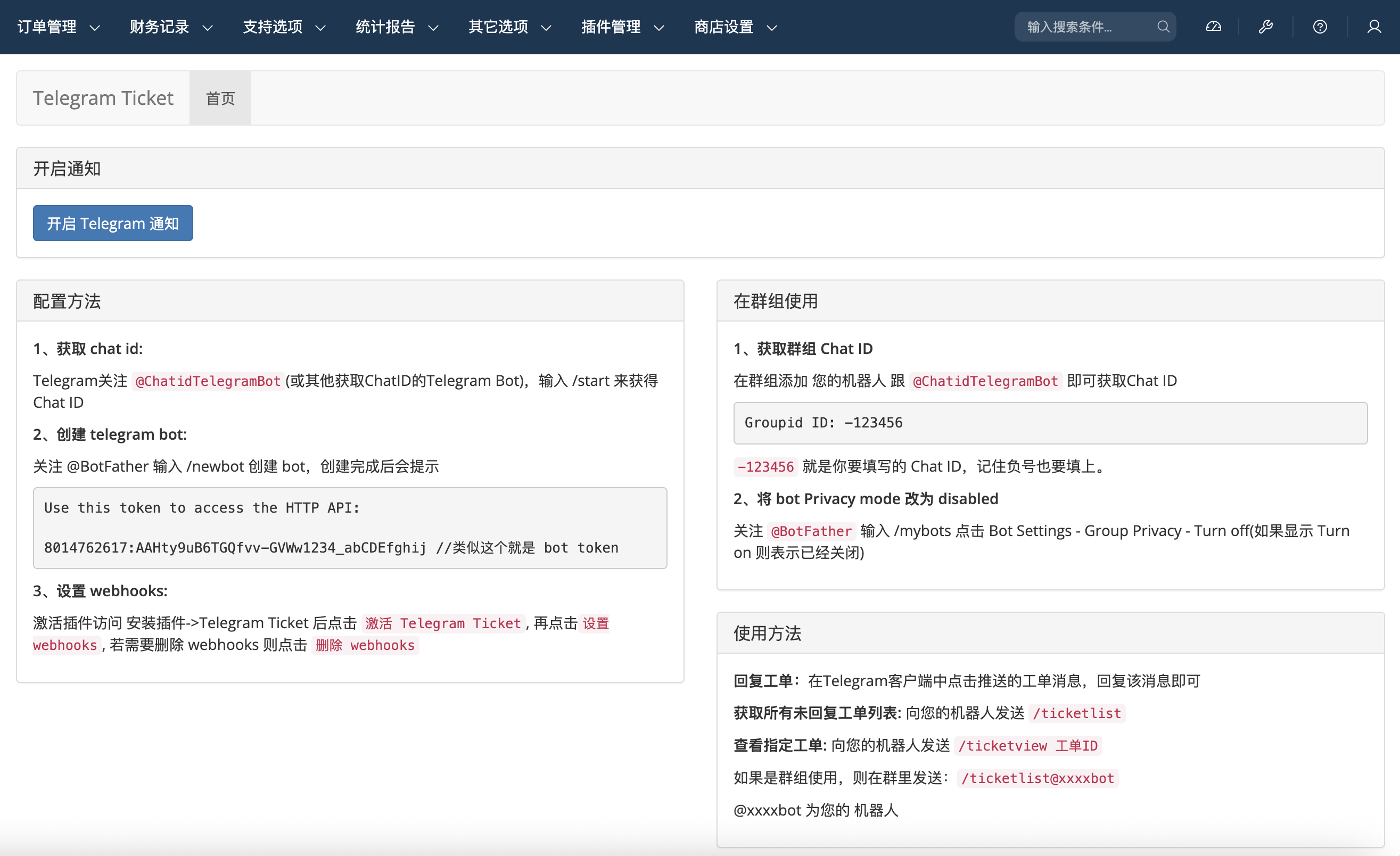Screen dimensions: 1400x856
Task: Expand the 插件管理 dropdown
Action: pyautogui.click(x=622, y=26)
